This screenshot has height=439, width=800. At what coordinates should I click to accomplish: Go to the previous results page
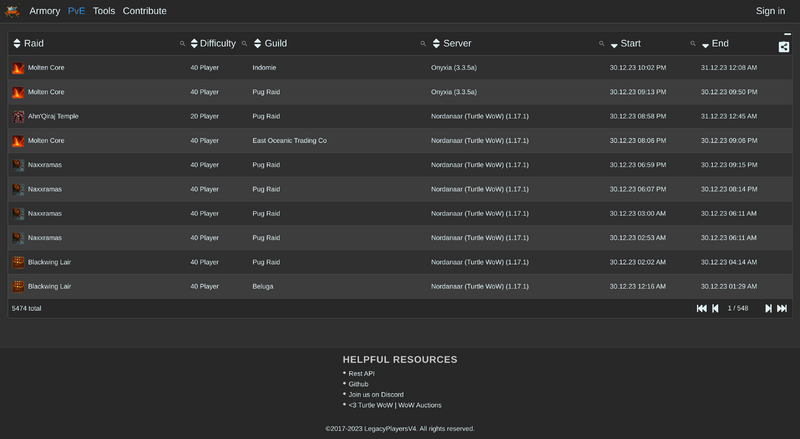coord(715,308)
